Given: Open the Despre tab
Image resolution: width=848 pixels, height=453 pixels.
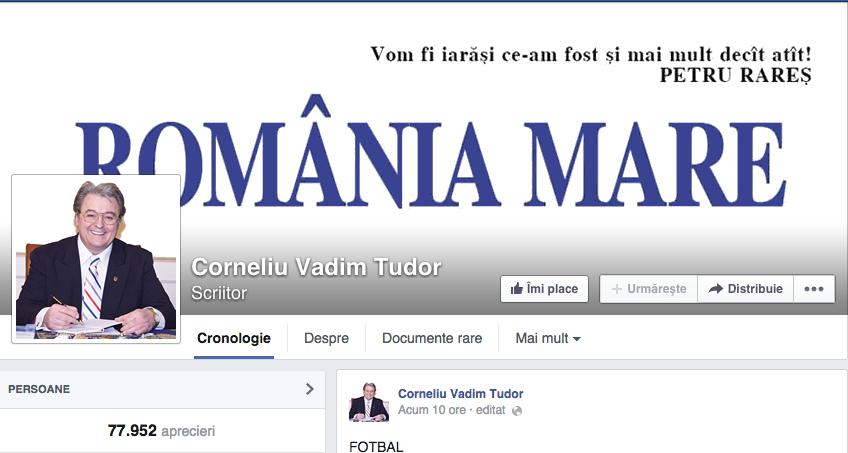Looking at the screenshot, I should click(326, 338).
